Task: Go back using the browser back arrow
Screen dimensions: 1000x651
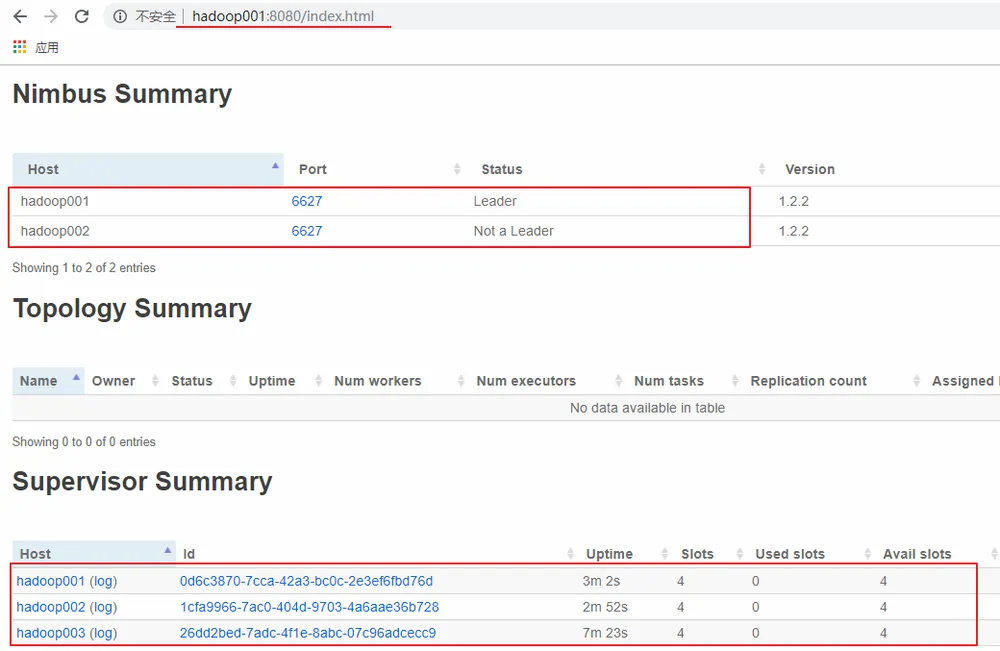Action: pyautogui.click(x=20, y=17)
